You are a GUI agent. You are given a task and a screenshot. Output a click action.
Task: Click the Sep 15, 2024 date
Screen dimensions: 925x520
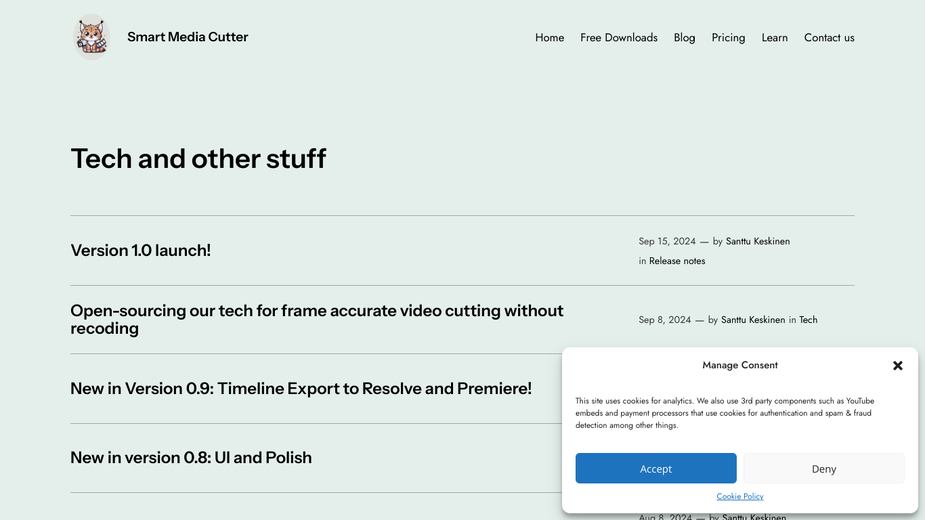pyautogui.click(x=667, y=241)
